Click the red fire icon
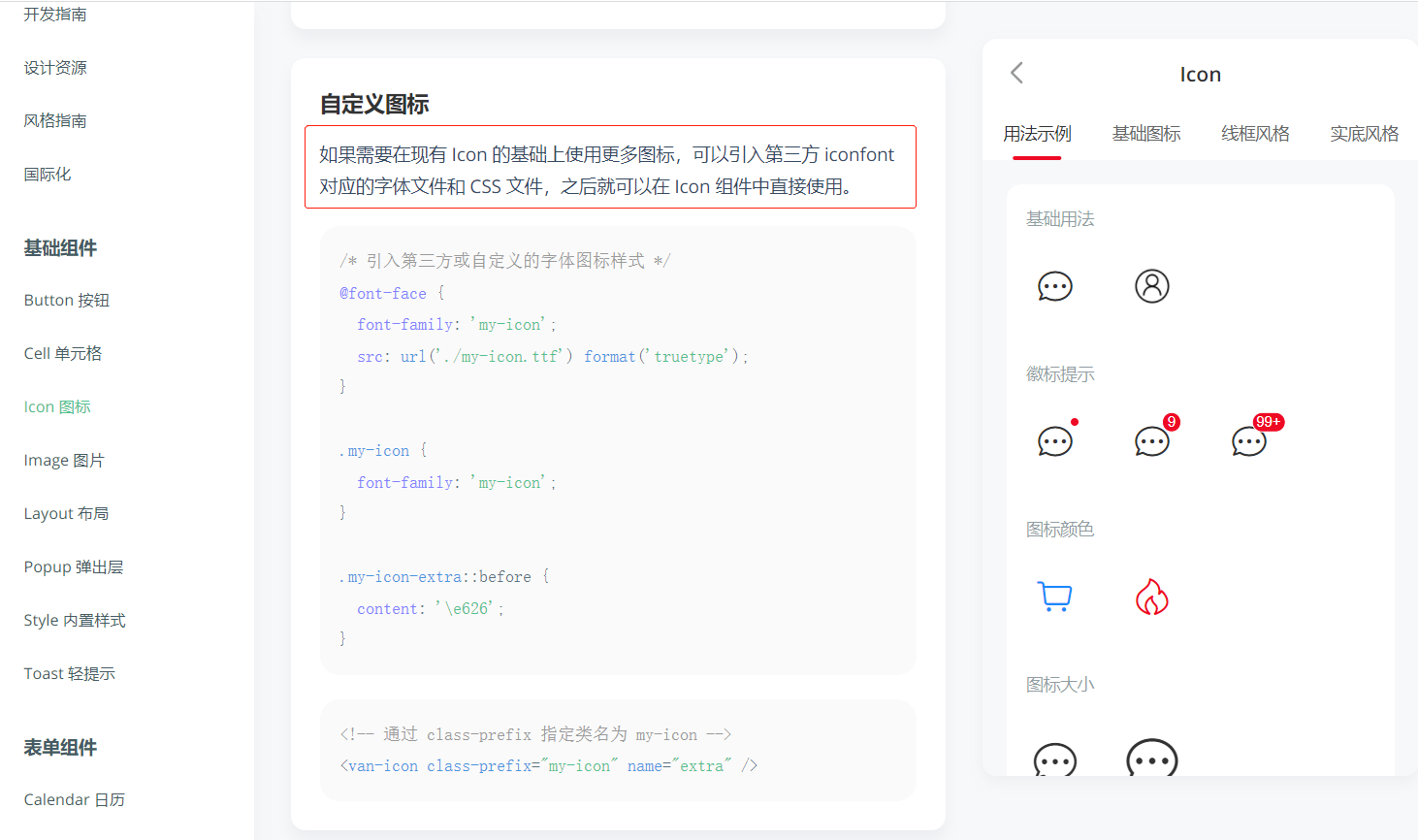 pos(1152,597)
